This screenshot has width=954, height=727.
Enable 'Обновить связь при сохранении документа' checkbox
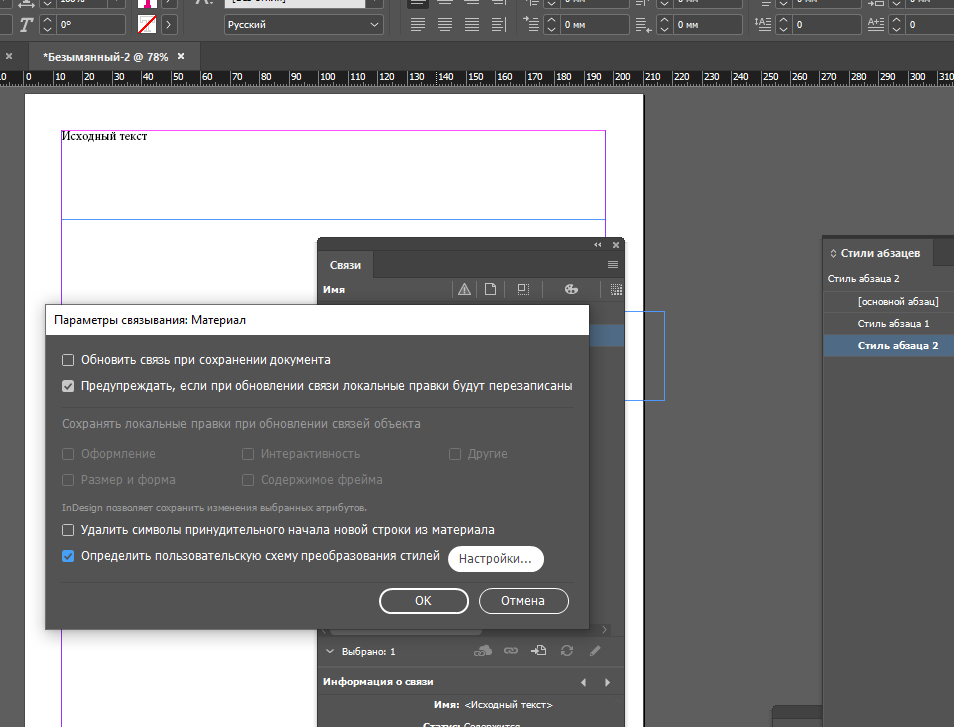coord(69,360)
